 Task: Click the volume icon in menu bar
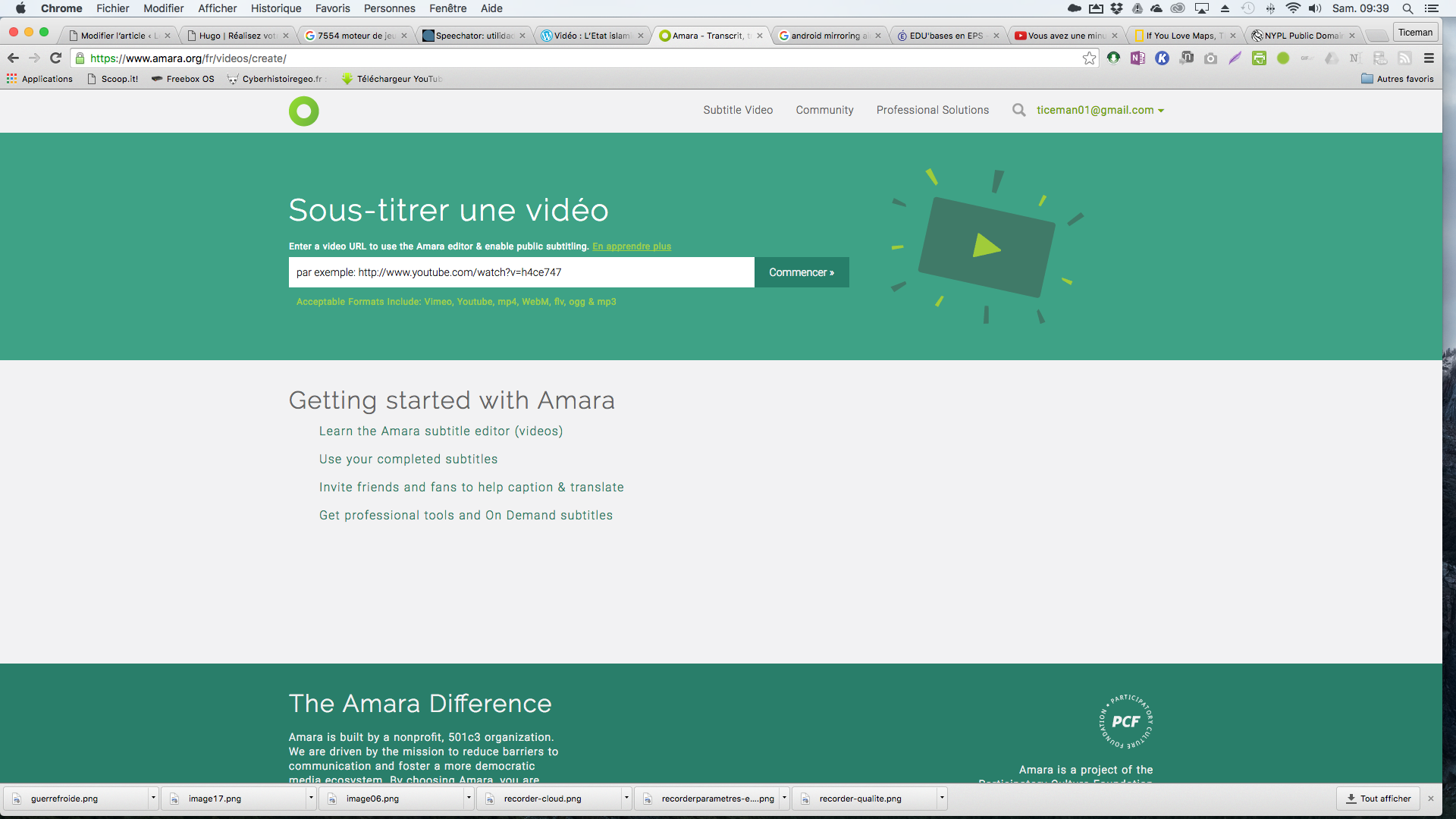pos(1315,8)
